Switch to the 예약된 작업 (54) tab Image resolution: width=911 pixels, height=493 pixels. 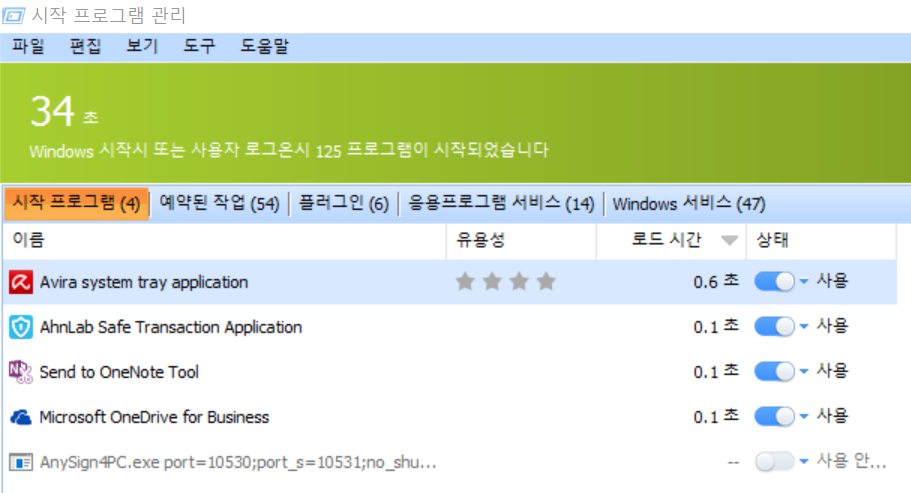(219, 204)
